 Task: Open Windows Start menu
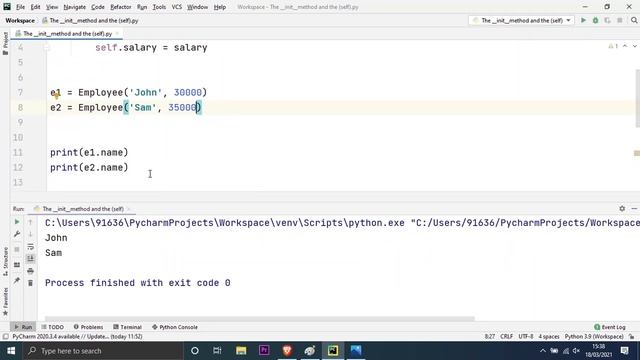tap(11, 351)
